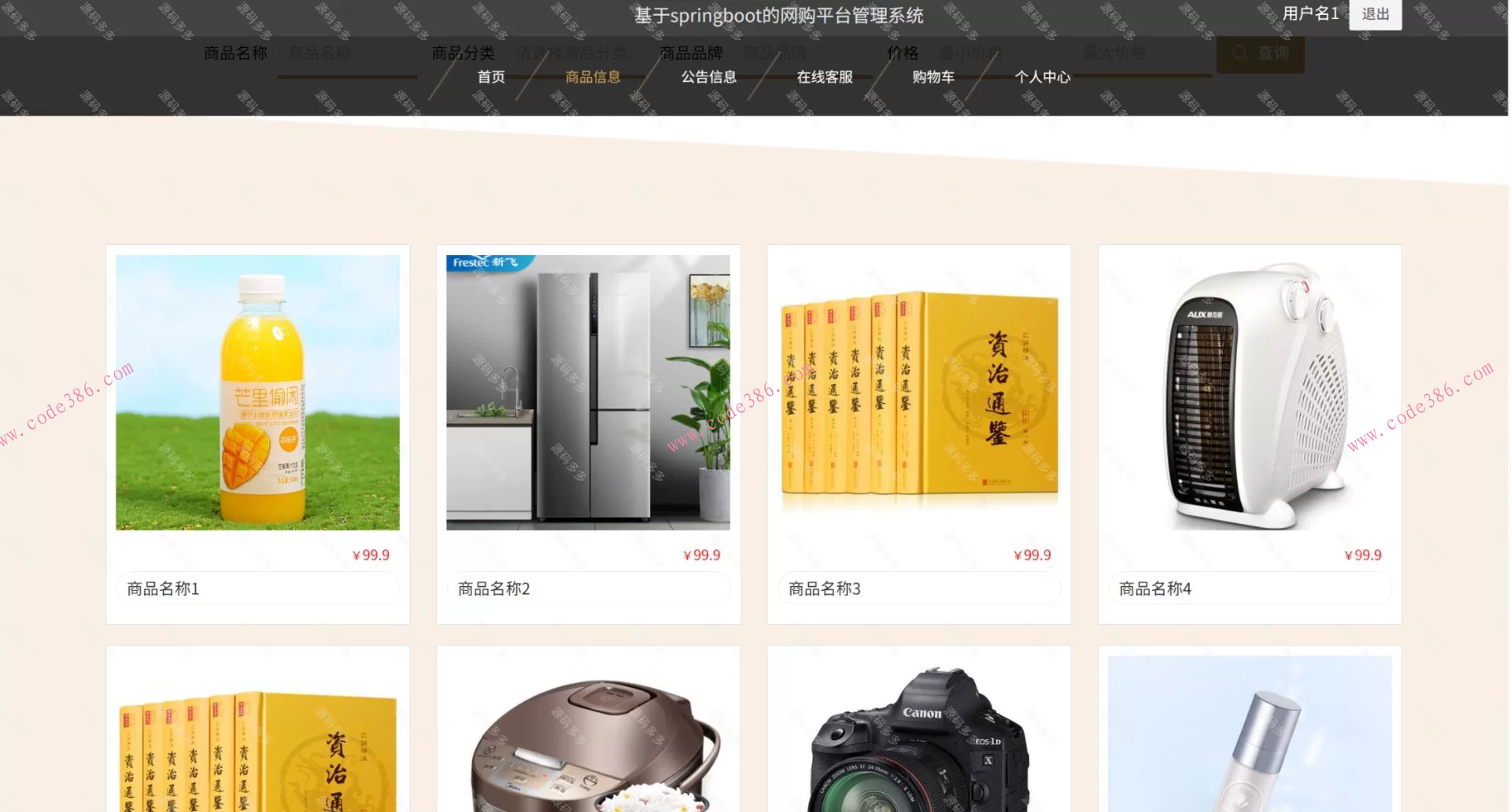
Task: Select the active 商品信息 tab
Action: tap(591, 77)
